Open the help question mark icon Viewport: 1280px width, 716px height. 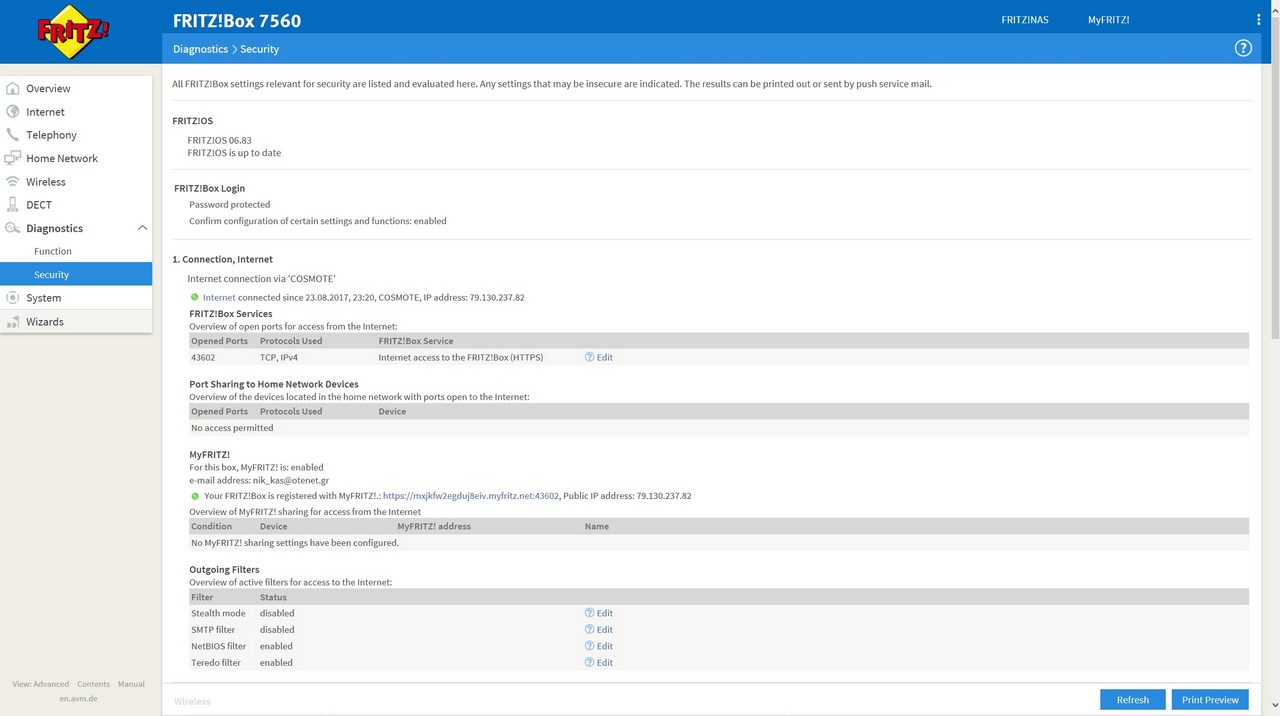[x=1243, y=48]
